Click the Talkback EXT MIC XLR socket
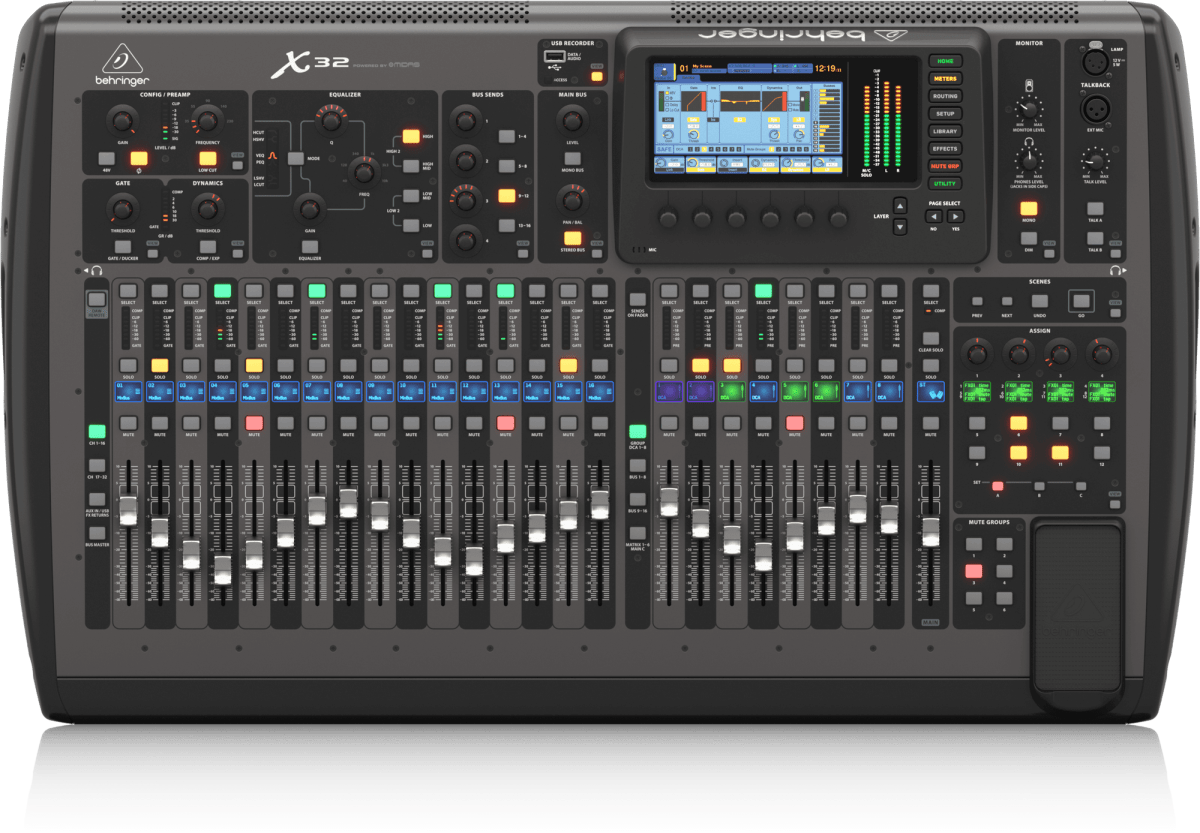 tap(1097, 109)
